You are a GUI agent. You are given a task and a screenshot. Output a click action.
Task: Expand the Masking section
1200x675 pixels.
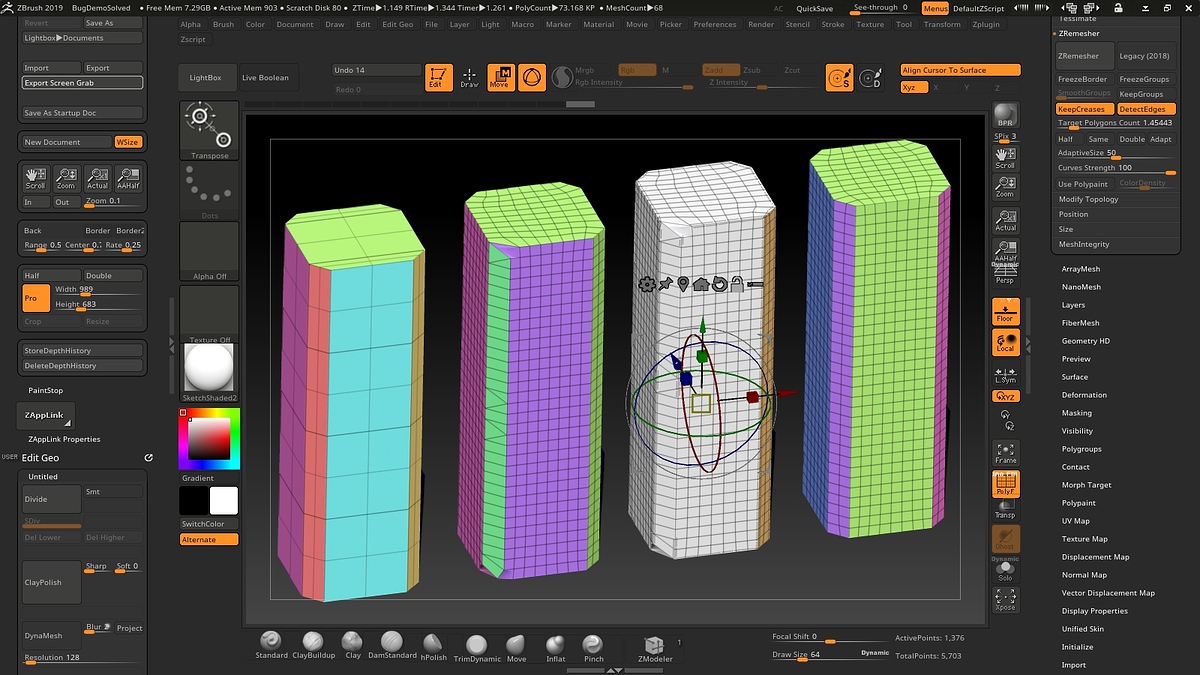coord(1077,413)
